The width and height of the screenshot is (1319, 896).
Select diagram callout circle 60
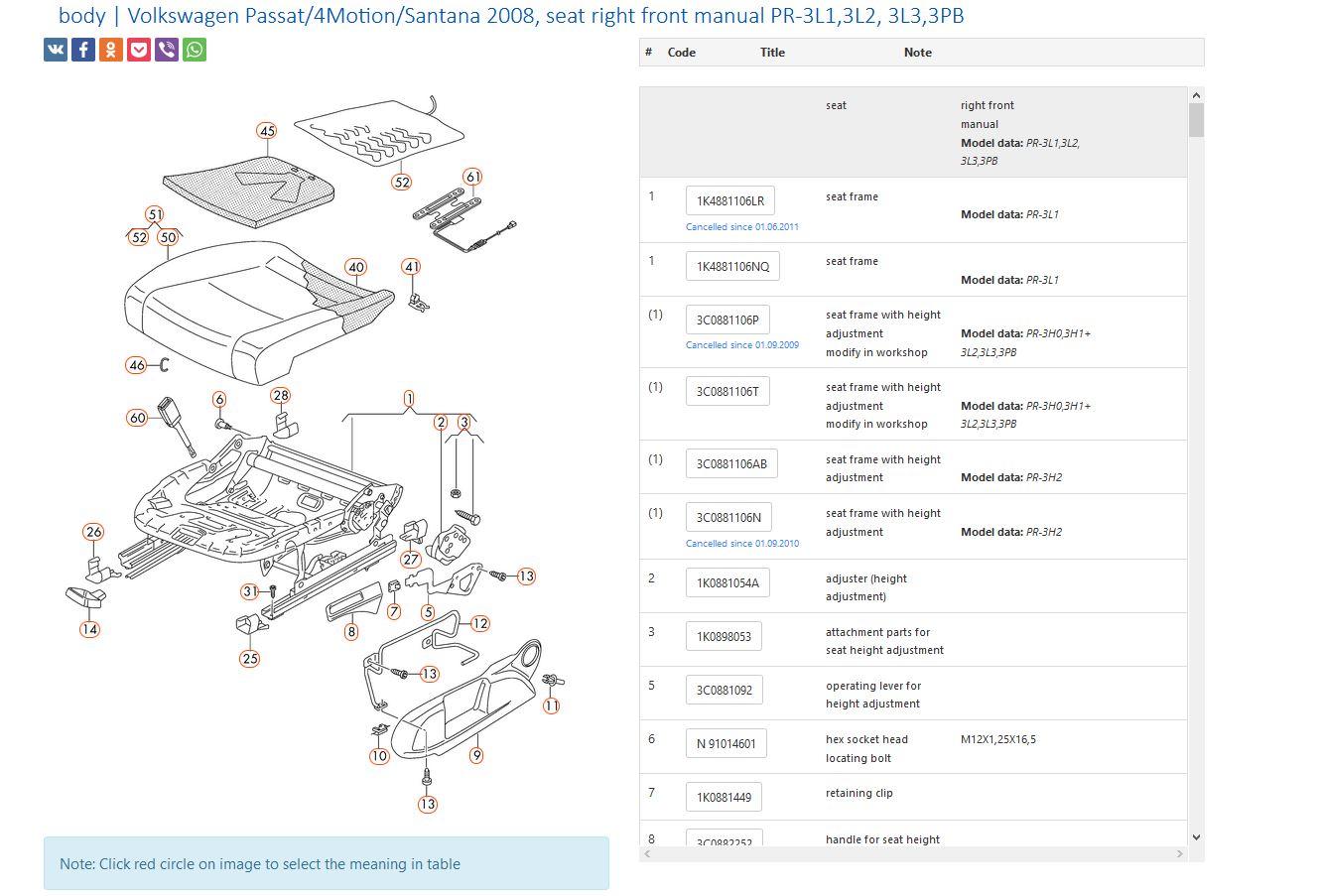138,418
